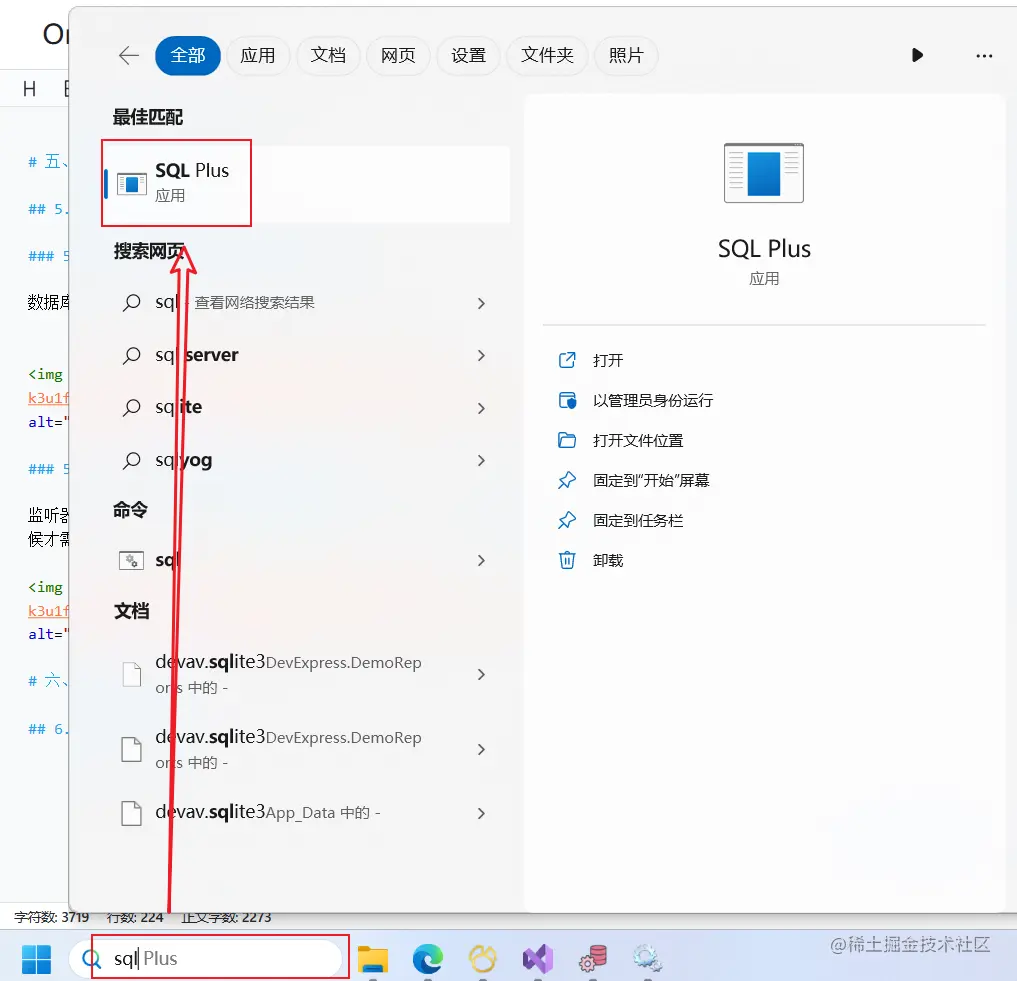Image resolution: width=1017 pixels, height=981 pixels.
Task: Click the magnifier icon in taskbar search box
Action: pos(91,959)
